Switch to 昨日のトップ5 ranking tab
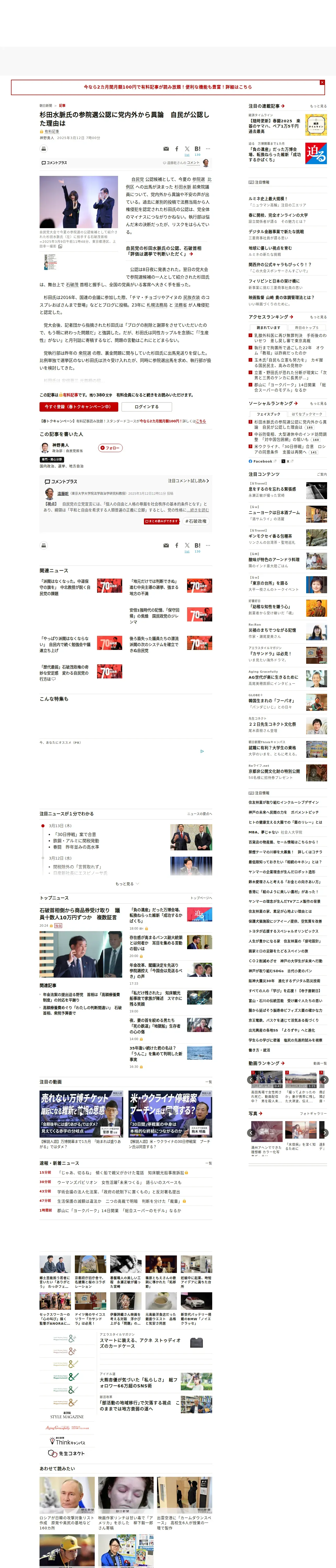Image resolution: width=336 pixels, height=1568 pixels. 307,327
